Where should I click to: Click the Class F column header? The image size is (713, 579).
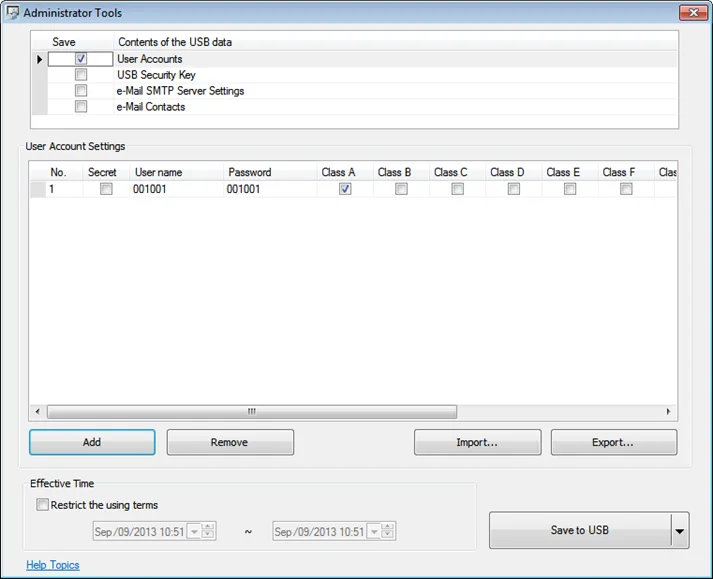626,172
